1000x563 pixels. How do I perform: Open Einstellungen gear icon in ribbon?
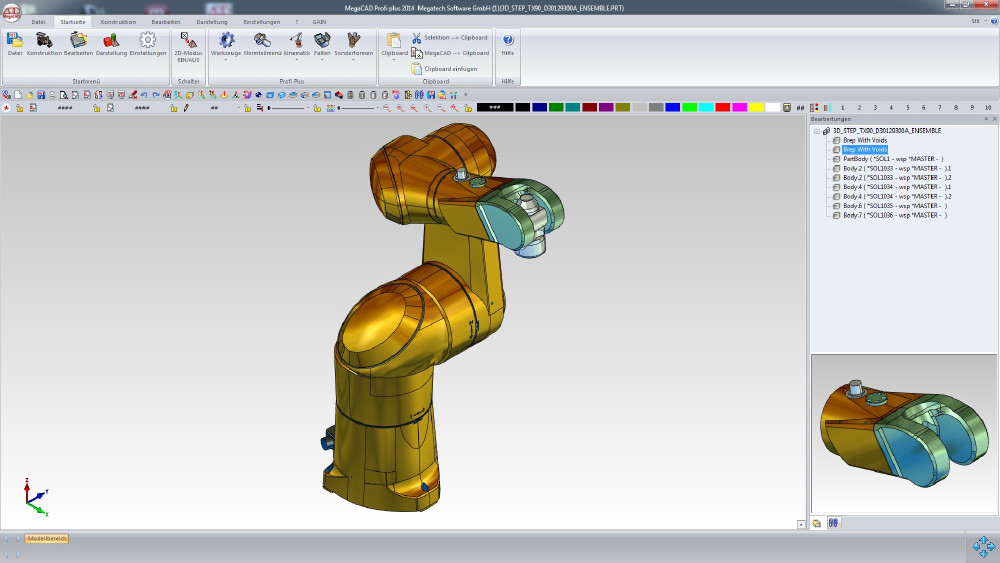148,40
